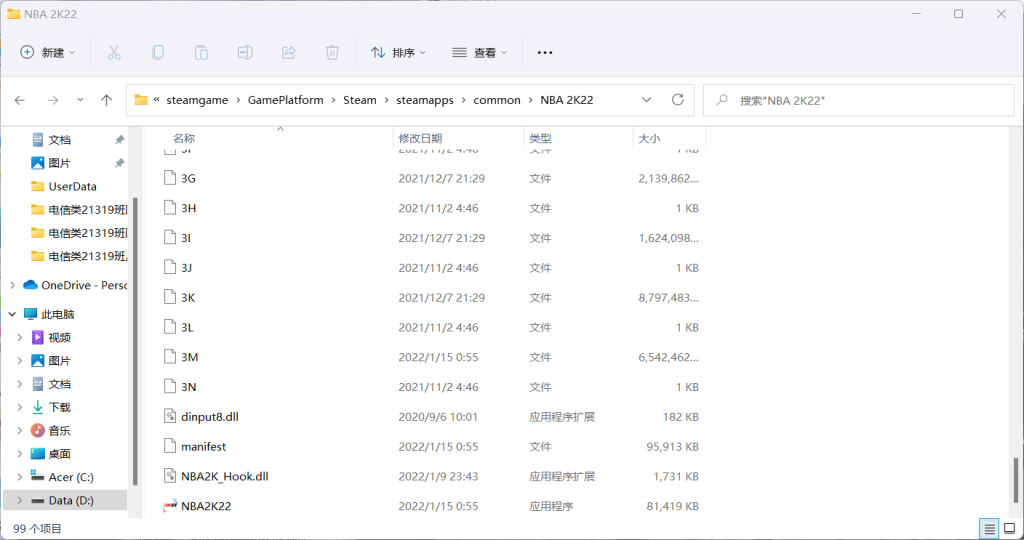Image resolution: width=1024 pixels, height=540 pixels.
Task: Select the file named 3H
Action: pyautogui.click(x=188, y=208)
